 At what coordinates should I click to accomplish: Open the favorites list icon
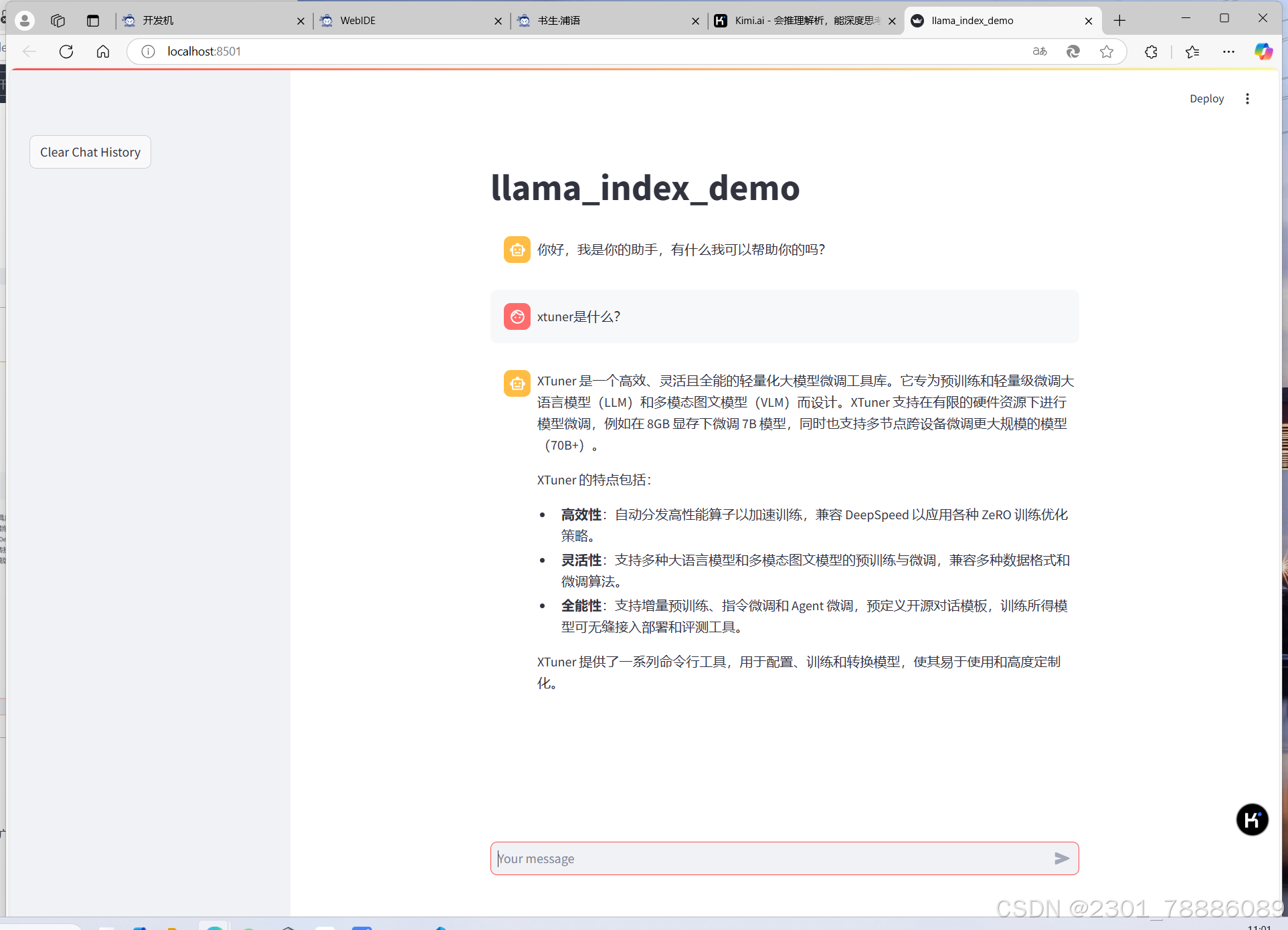(x=1192, y=52)
